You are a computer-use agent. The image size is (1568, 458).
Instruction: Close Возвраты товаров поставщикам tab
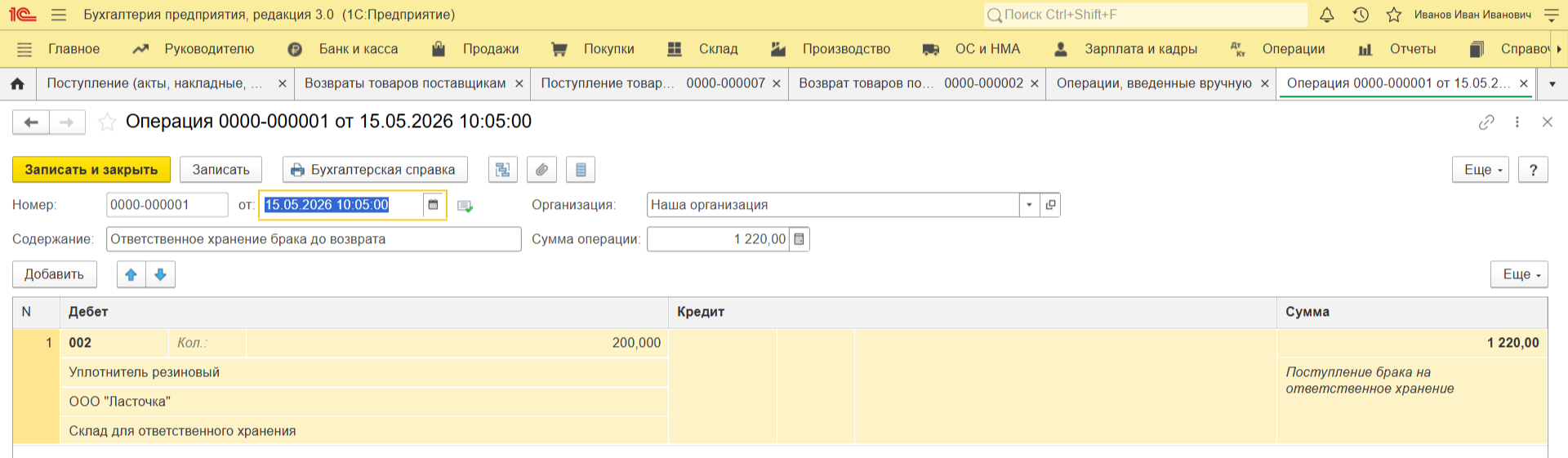tap(519, 83)
